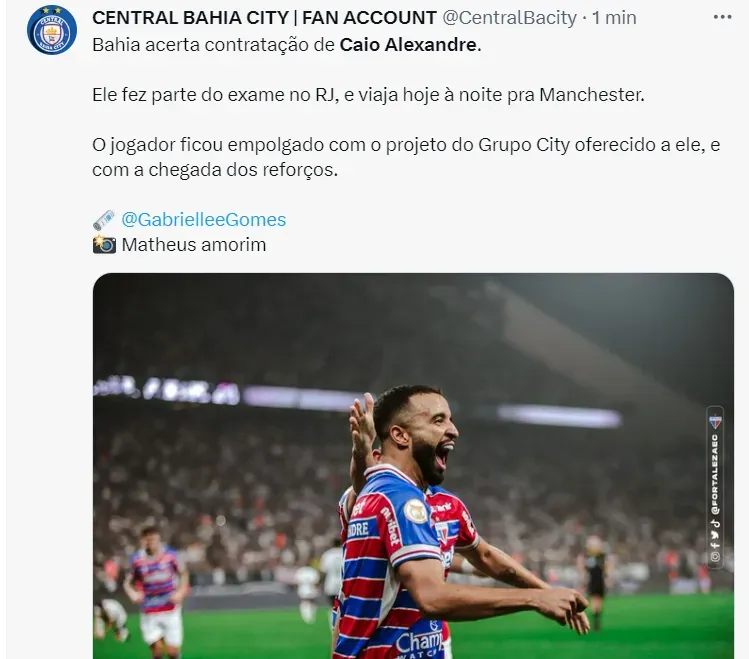749x659 pixels.
Task: Click 'Bahia acerta contratação de' text
Action: [213, 46]
